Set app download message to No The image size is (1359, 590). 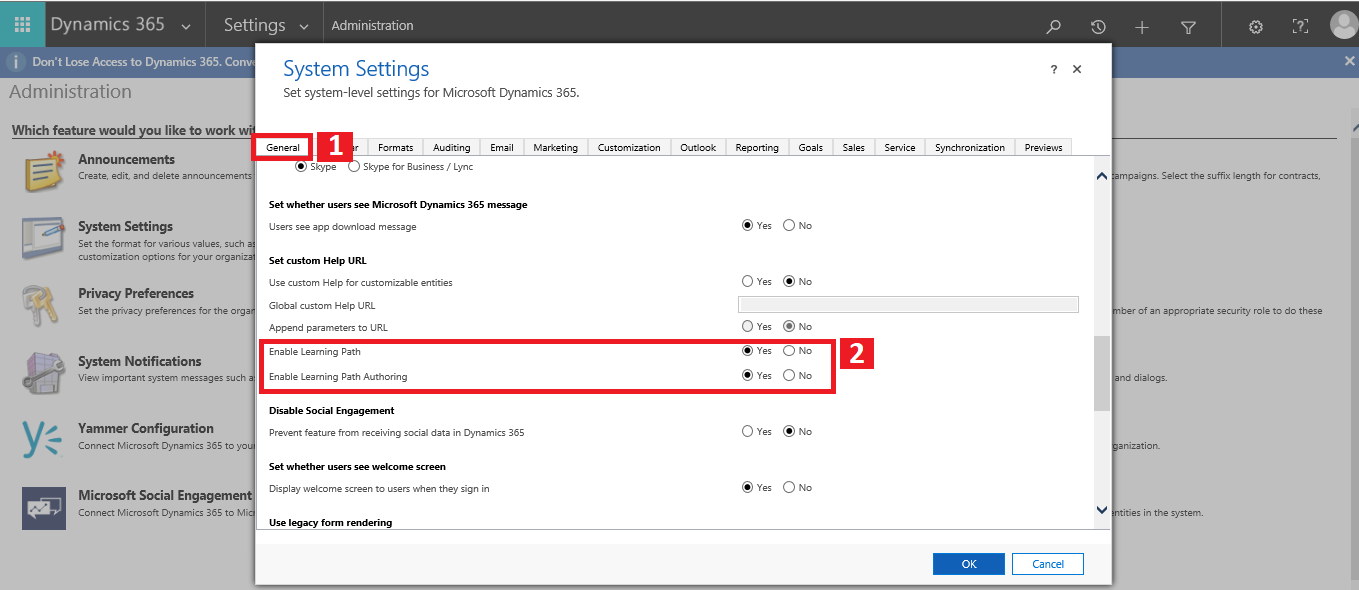coord(789,226)
